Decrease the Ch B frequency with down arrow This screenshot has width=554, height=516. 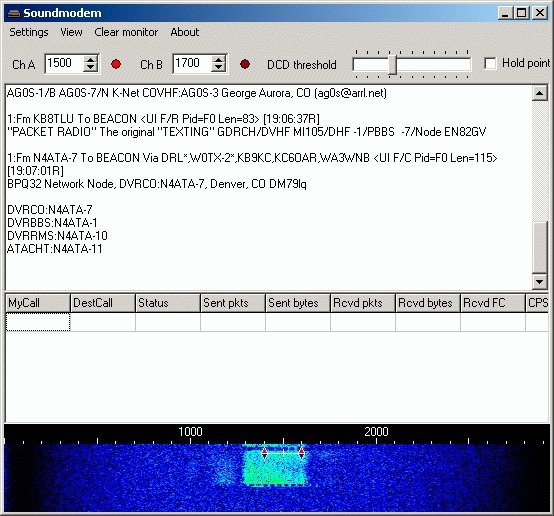click(219, 68)
